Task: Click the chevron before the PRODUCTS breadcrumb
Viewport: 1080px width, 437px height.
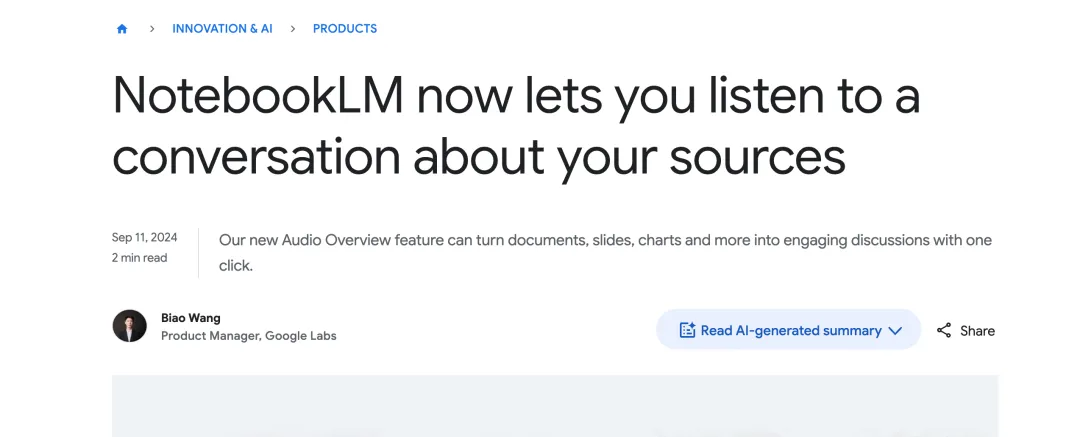Action: 293,29
